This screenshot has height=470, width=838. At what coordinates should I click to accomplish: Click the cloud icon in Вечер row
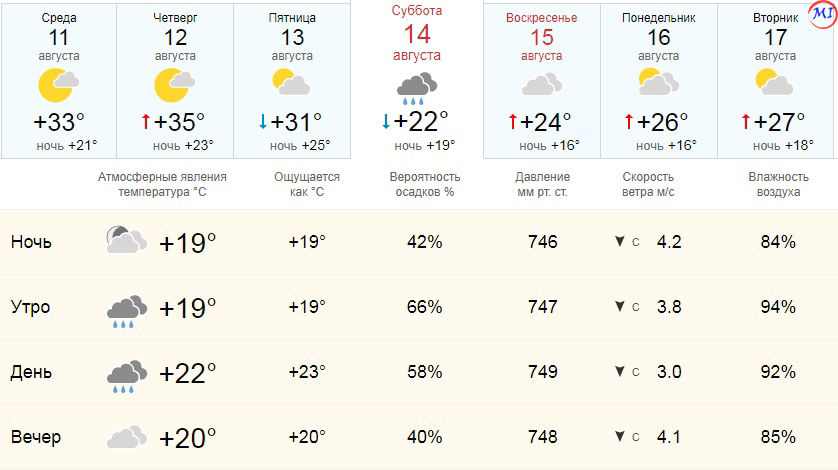[127, 437]
